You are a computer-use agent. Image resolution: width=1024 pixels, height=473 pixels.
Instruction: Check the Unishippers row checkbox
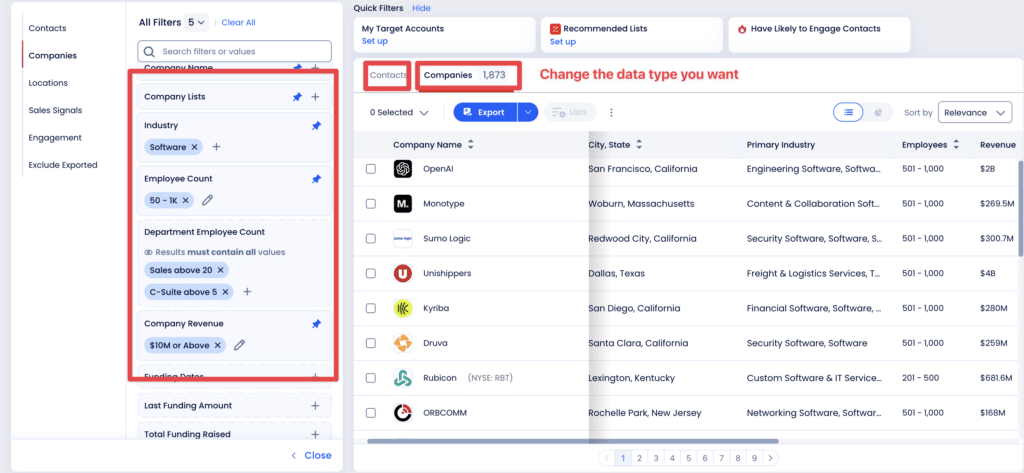(371, 273)
